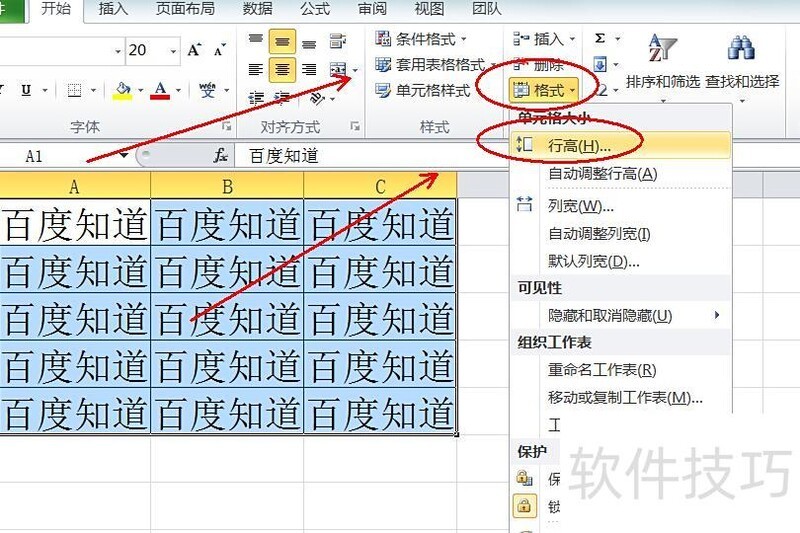Open the 格式 dropdown button
The width and height of the screenshot is (800, 533).
pos(543,90)
